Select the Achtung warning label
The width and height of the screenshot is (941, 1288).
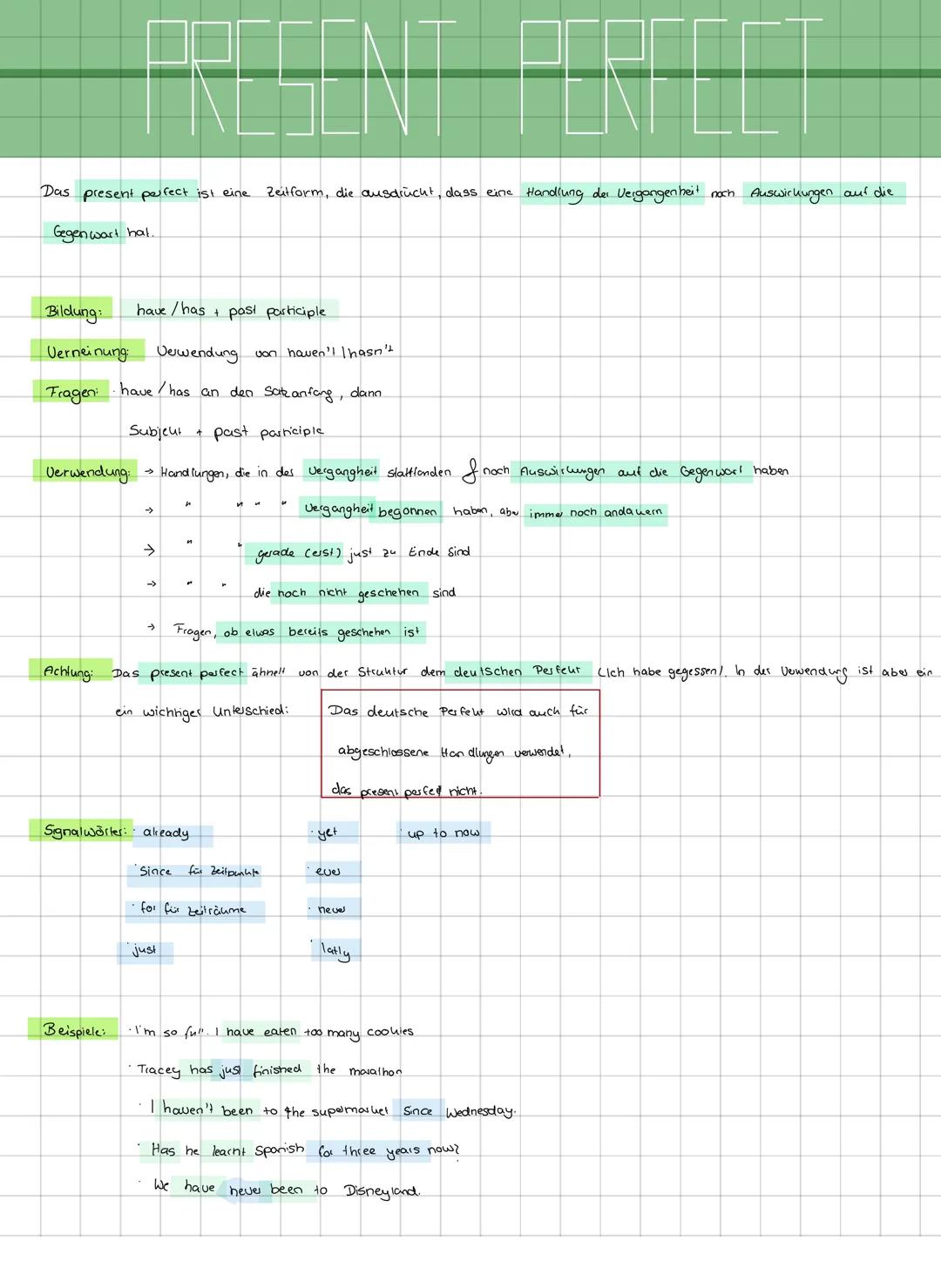(69, 671)
